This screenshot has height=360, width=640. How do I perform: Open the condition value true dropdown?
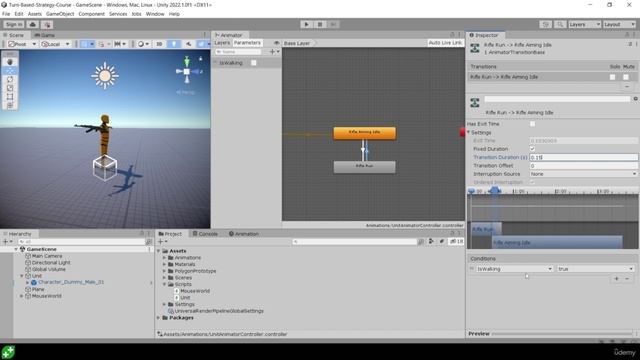pyautogui.click(x=596, y=269)
